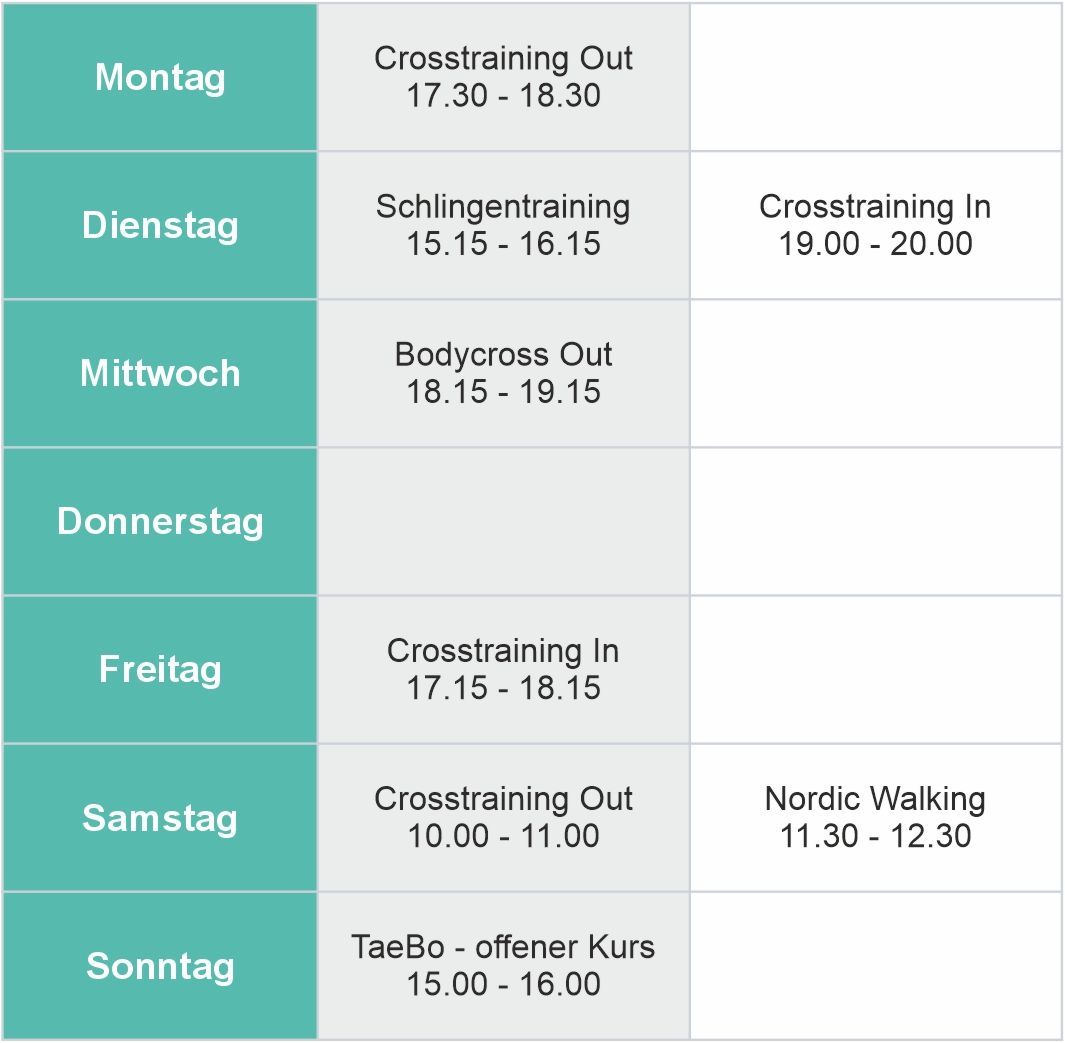Click the empty white cell in Sonntag row
Viewport: 1065px width, 1043px height.
[x=875, y=965]
